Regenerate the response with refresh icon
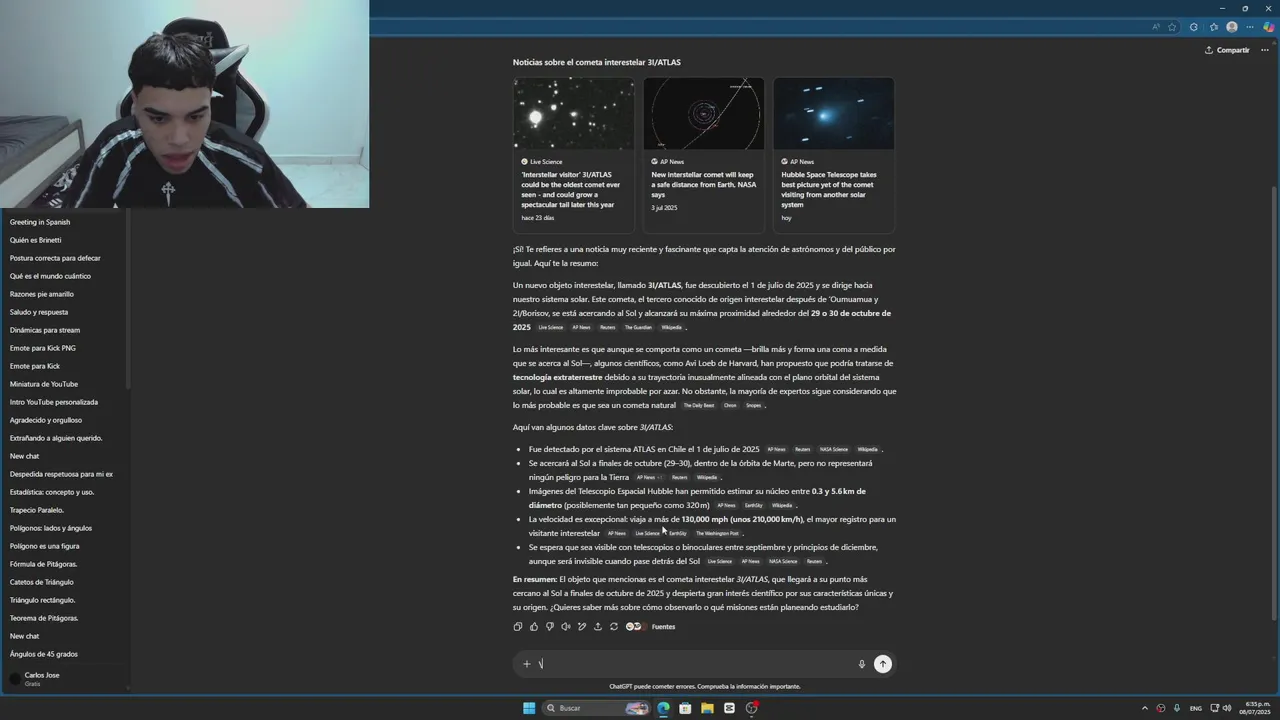 613,627
